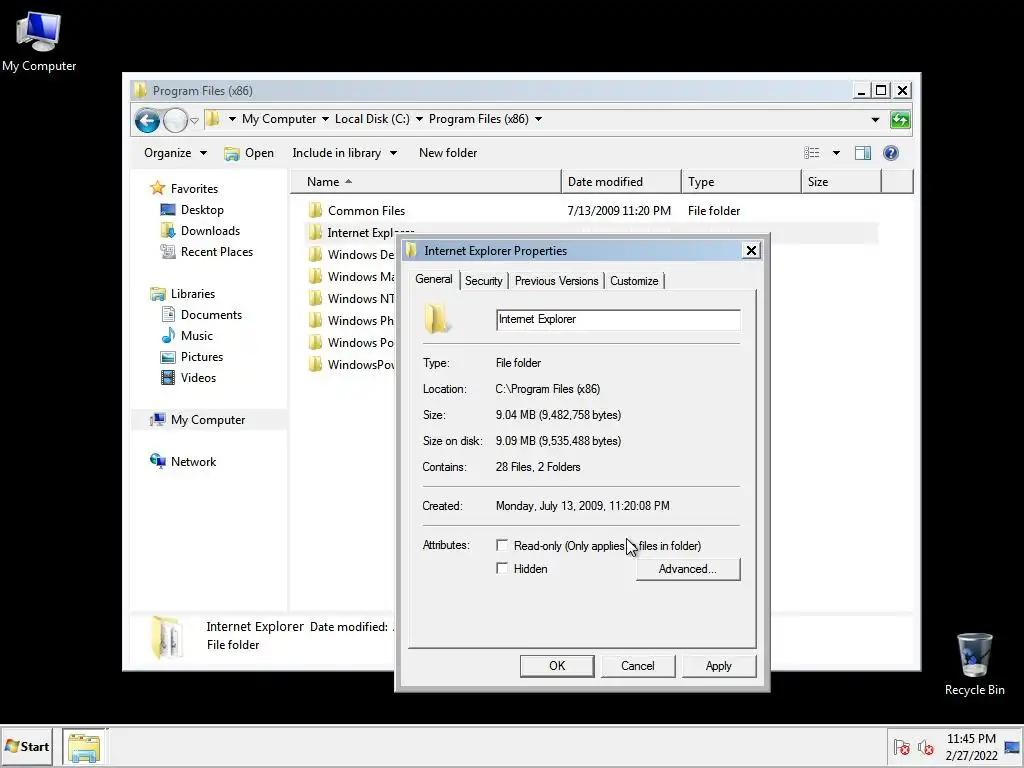1024x768 pixels.
Task: Click the muted speaker tray icon
Action: 925,747
